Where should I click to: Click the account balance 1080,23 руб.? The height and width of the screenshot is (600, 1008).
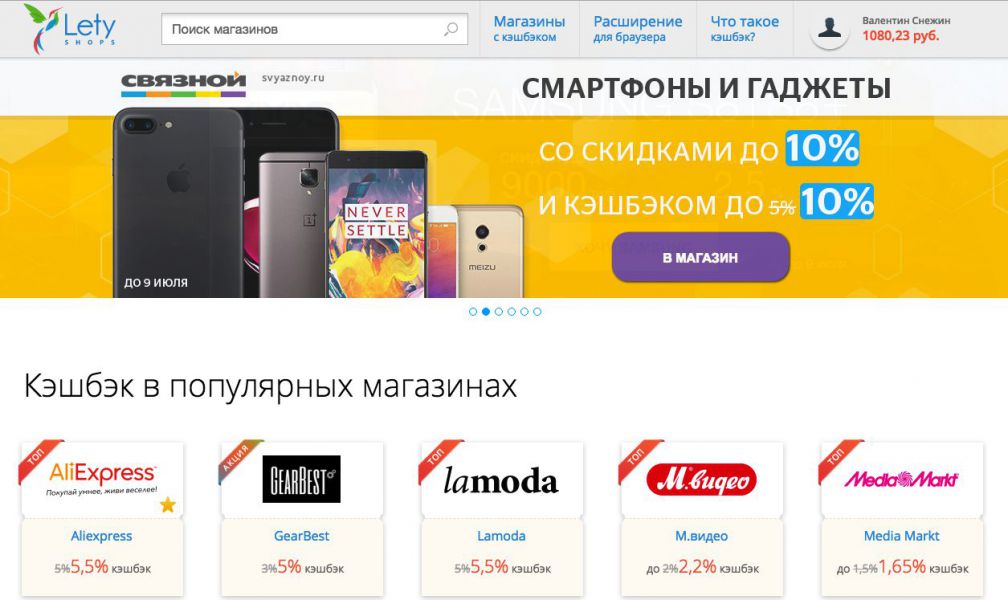pyautogui.click(x=901, y=36)
